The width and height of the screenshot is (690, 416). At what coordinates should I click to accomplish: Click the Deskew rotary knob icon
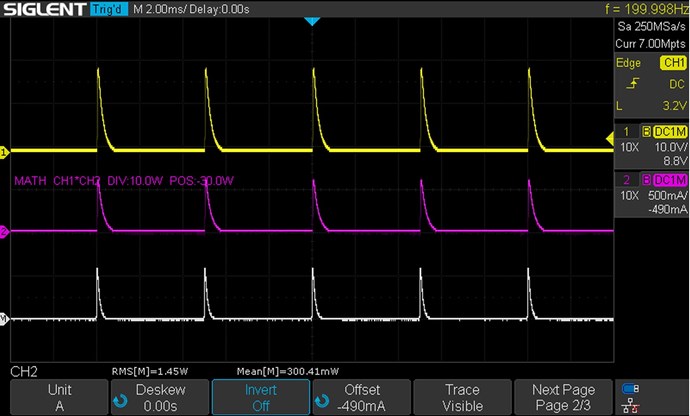click(x=120, y=401)
